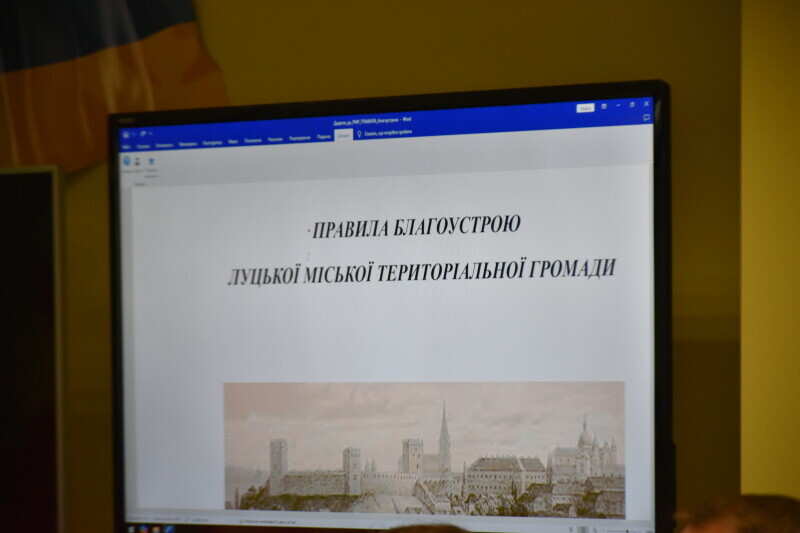Screen dimensions: 800x533
Task: Click the third blue-arrow icon in the ribbon
Action: (151, 160)
